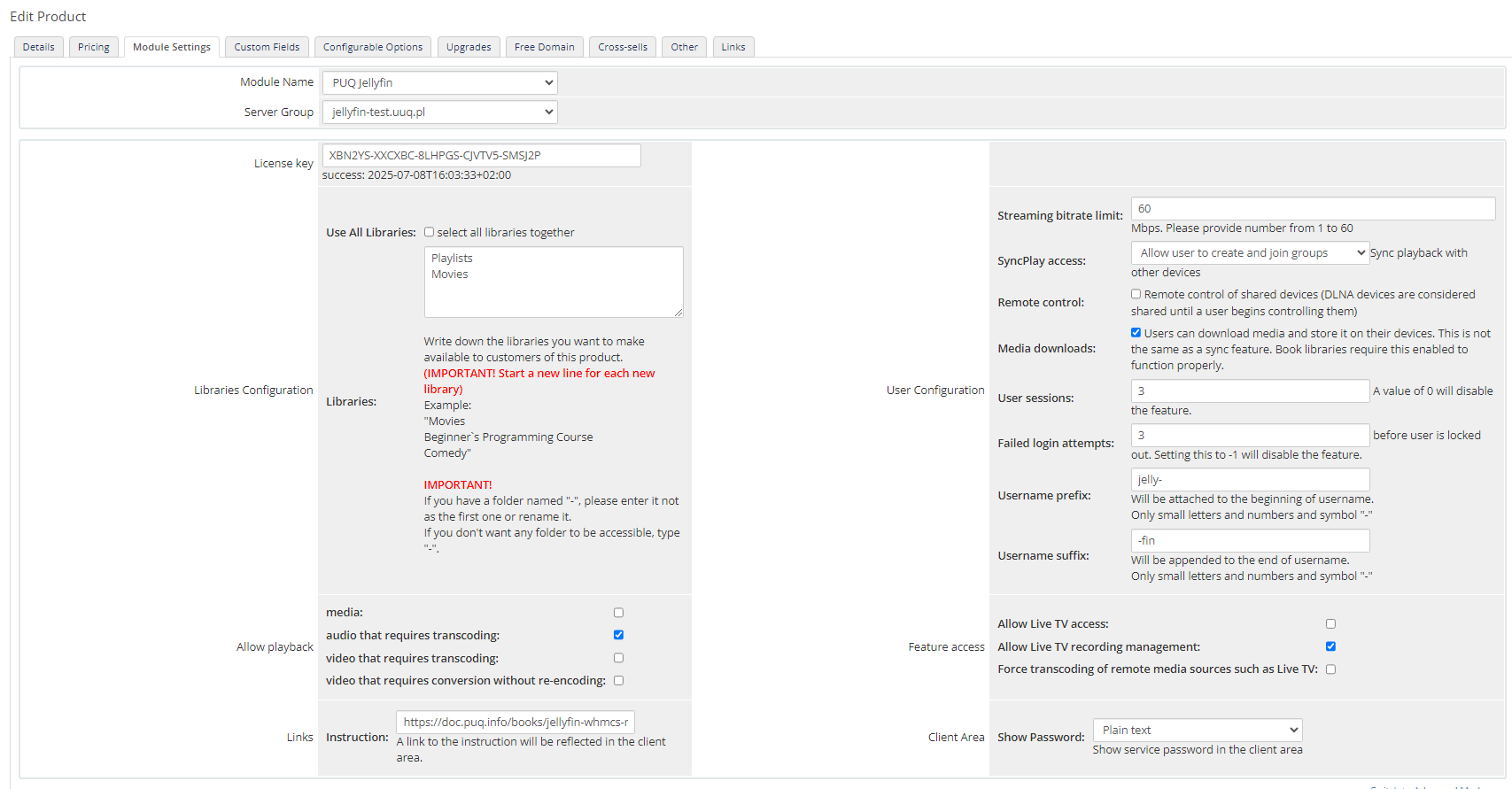Grab the libraries textarea resize handle
Image resolution: width=1512 pixels, height=789 pixels.
(678, 313)
